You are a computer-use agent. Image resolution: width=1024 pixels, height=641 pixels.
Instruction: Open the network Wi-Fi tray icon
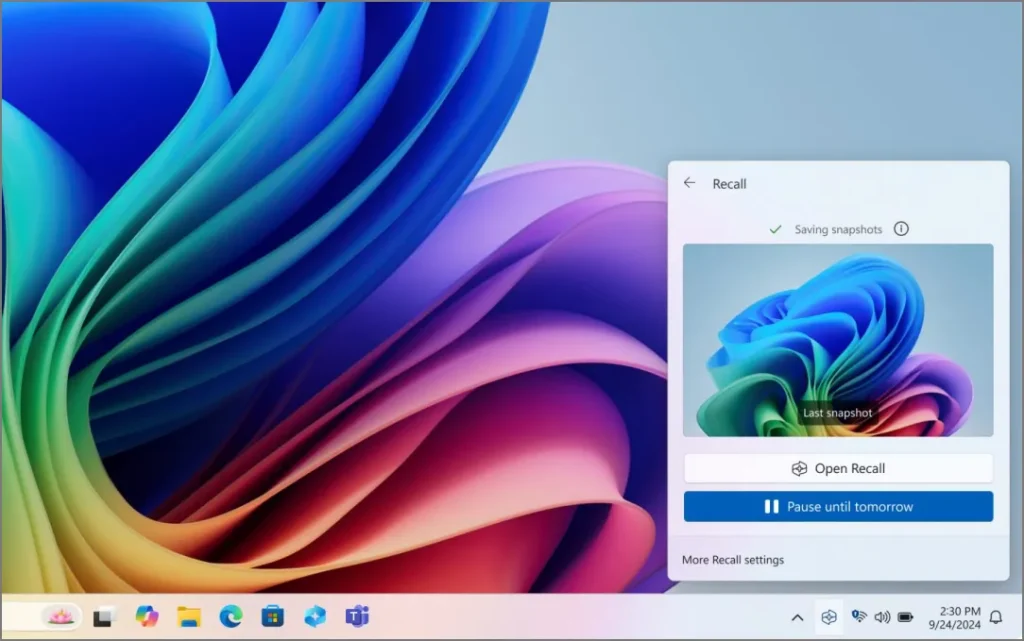(x=859, y=616)
